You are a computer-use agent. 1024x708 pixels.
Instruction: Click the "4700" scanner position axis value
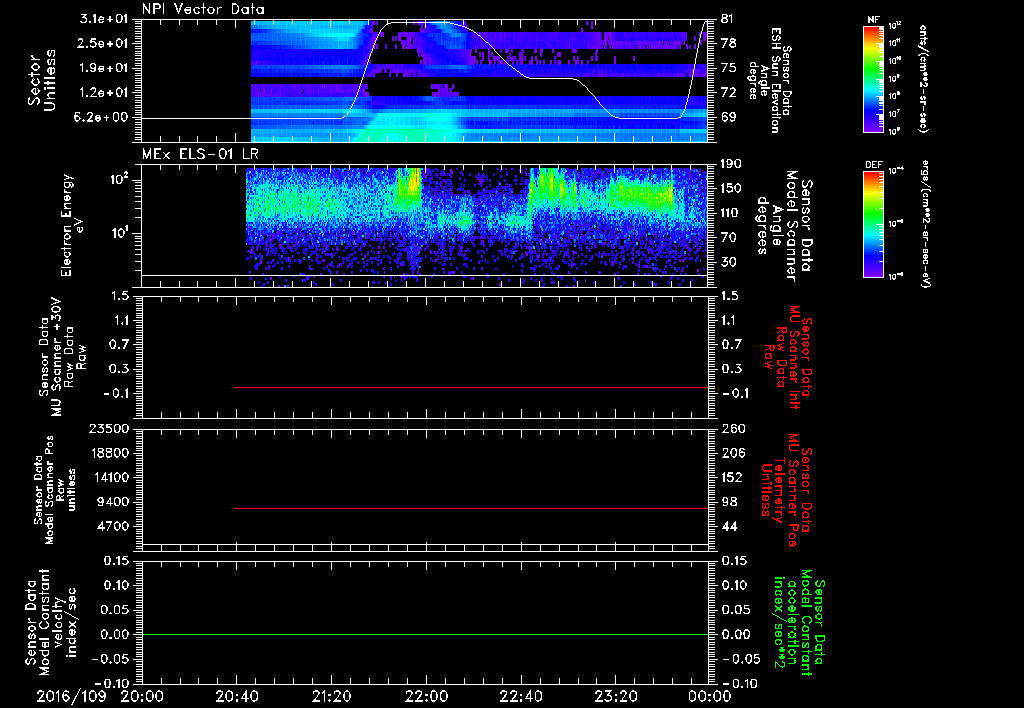pos(112,526)
